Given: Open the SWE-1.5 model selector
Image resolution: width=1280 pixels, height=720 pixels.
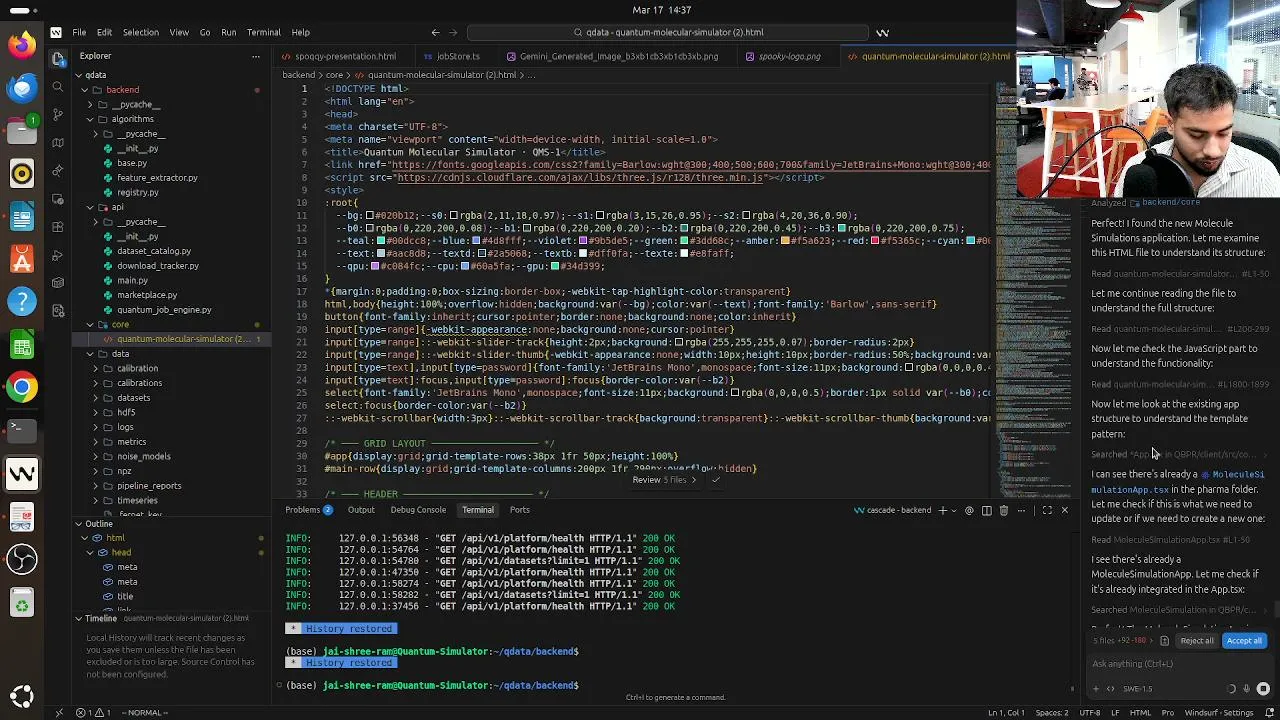Looking at the screenshot, I should [x=1138, y=688].
